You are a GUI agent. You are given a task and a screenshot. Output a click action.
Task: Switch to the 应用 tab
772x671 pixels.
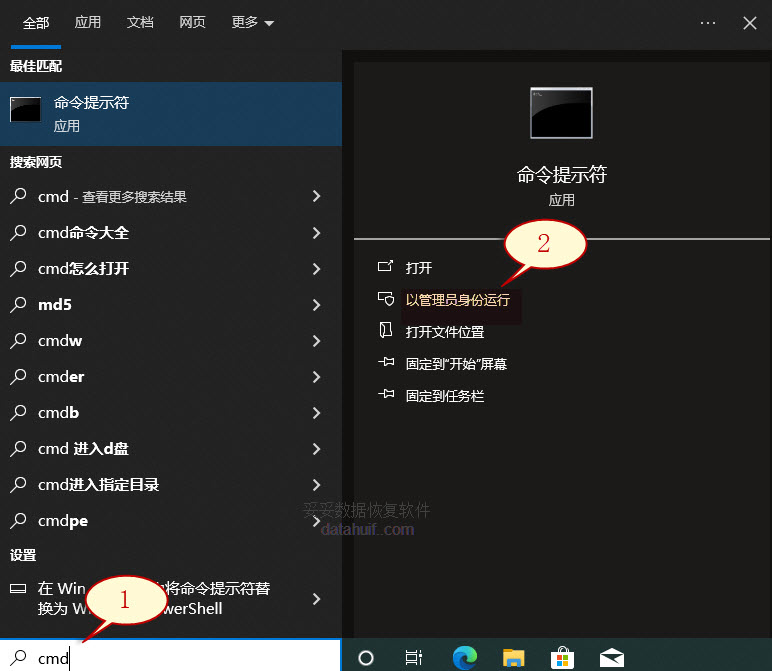tap(88, 23)
